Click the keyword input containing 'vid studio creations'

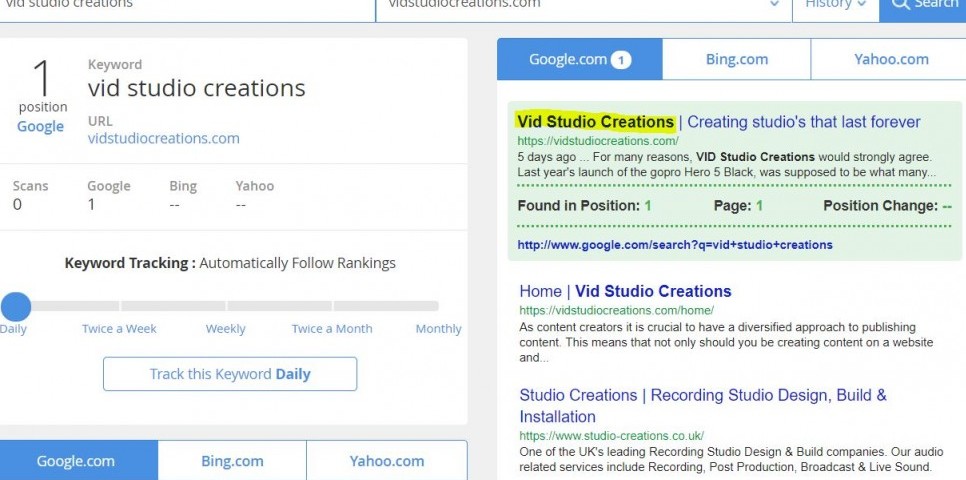(187, 9)
